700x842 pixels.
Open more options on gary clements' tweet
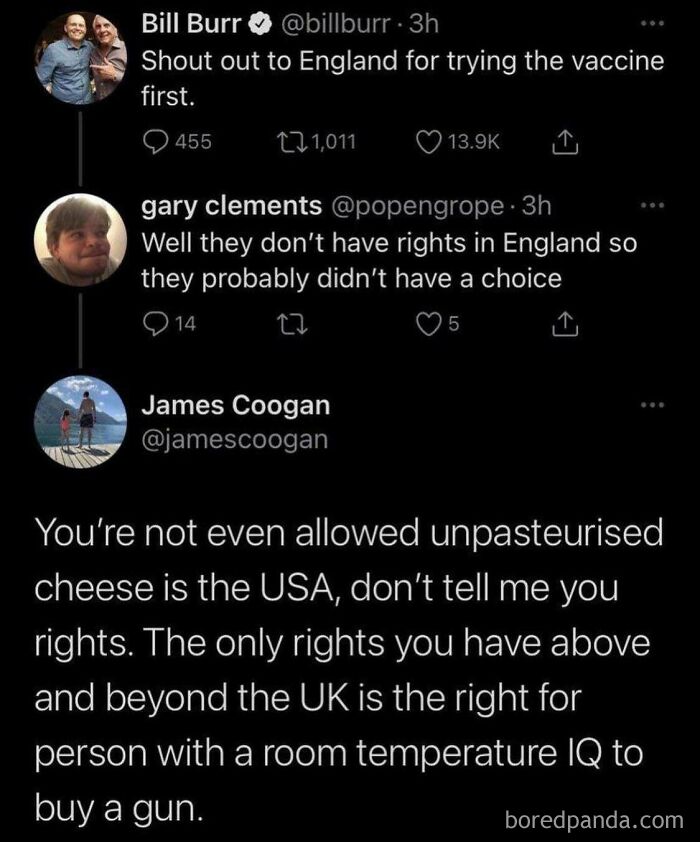coord(651,206)
